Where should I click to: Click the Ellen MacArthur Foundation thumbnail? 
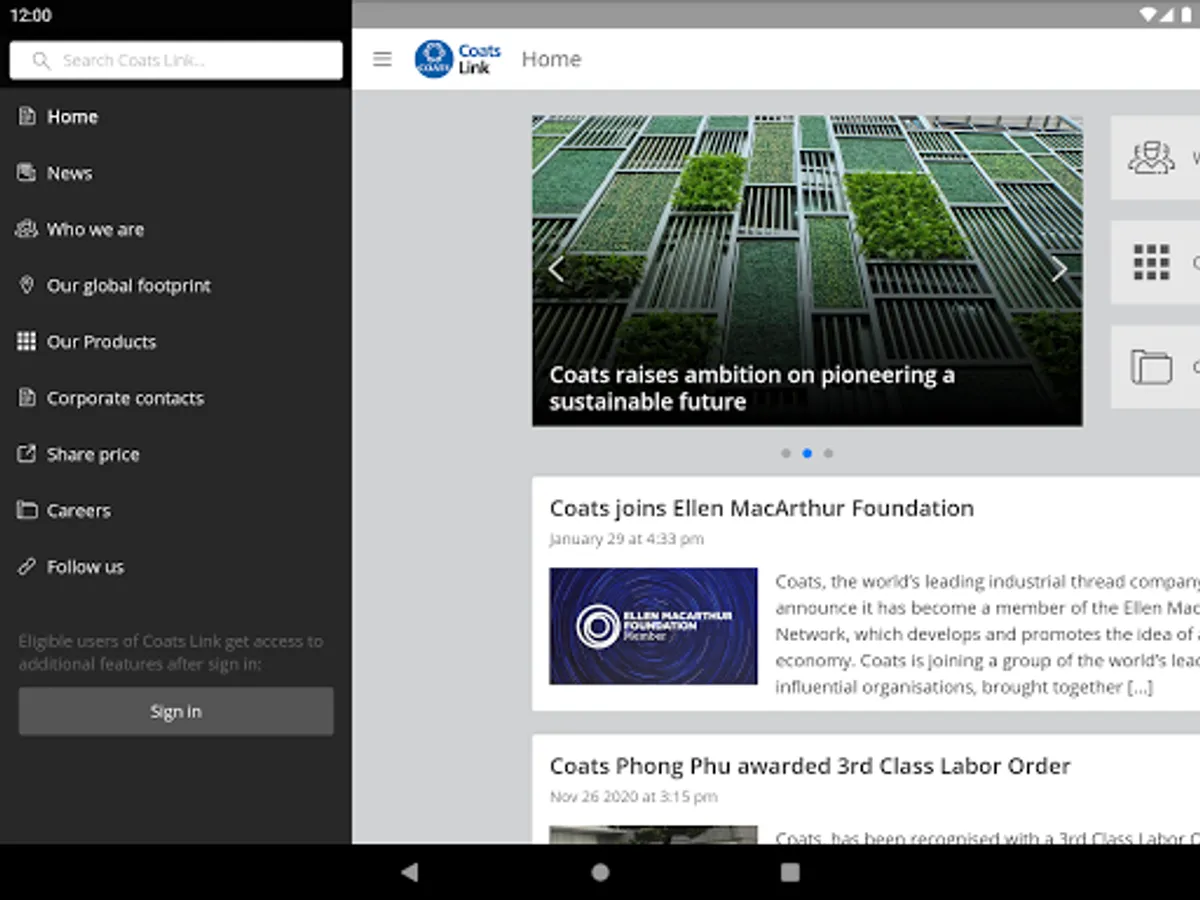[653, 626]
